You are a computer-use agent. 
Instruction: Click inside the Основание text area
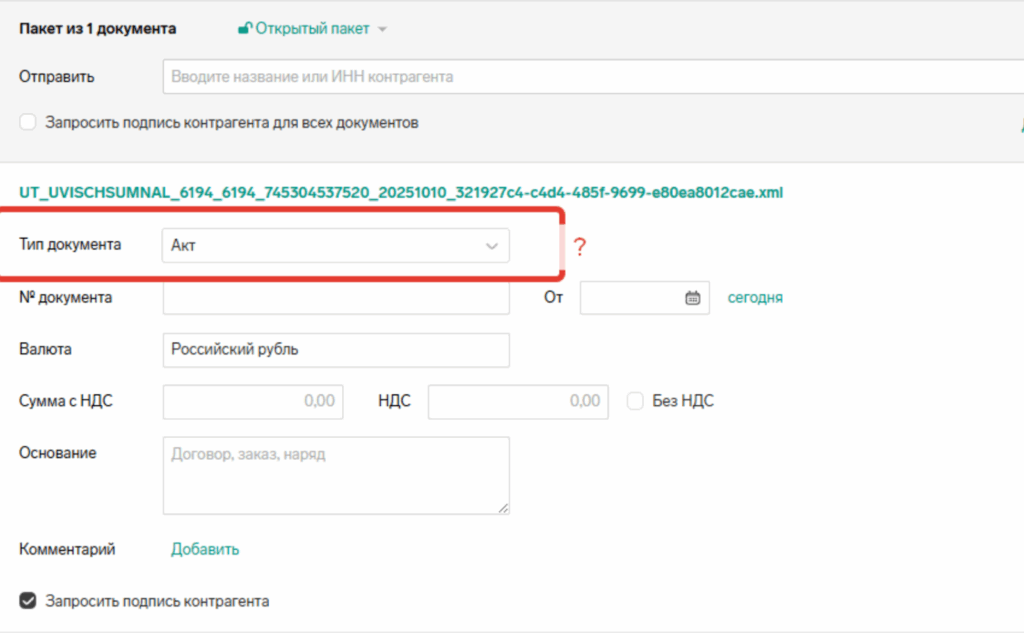335,475
